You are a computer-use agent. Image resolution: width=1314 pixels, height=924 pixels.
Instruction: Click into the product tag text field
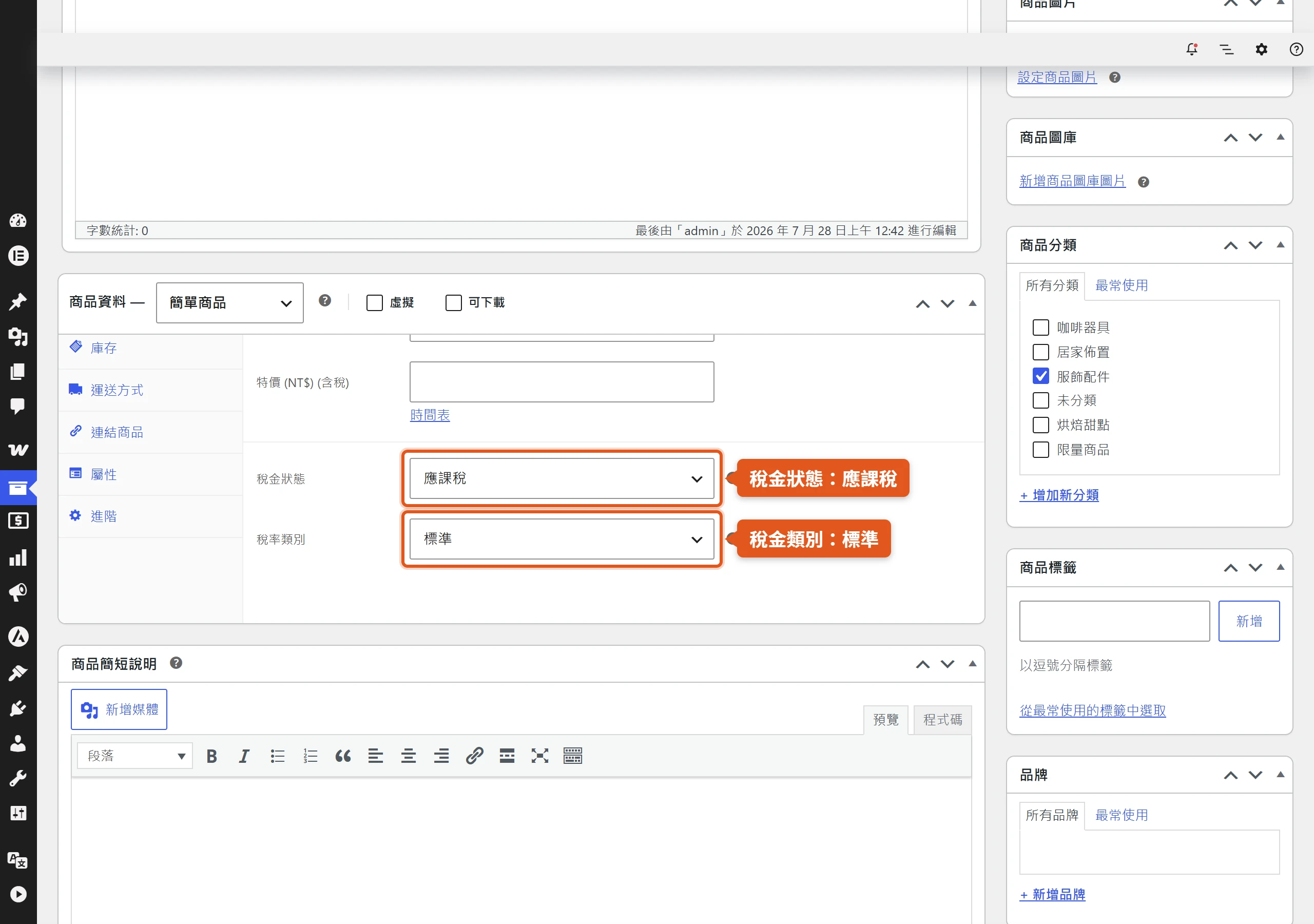[1114, 621]
